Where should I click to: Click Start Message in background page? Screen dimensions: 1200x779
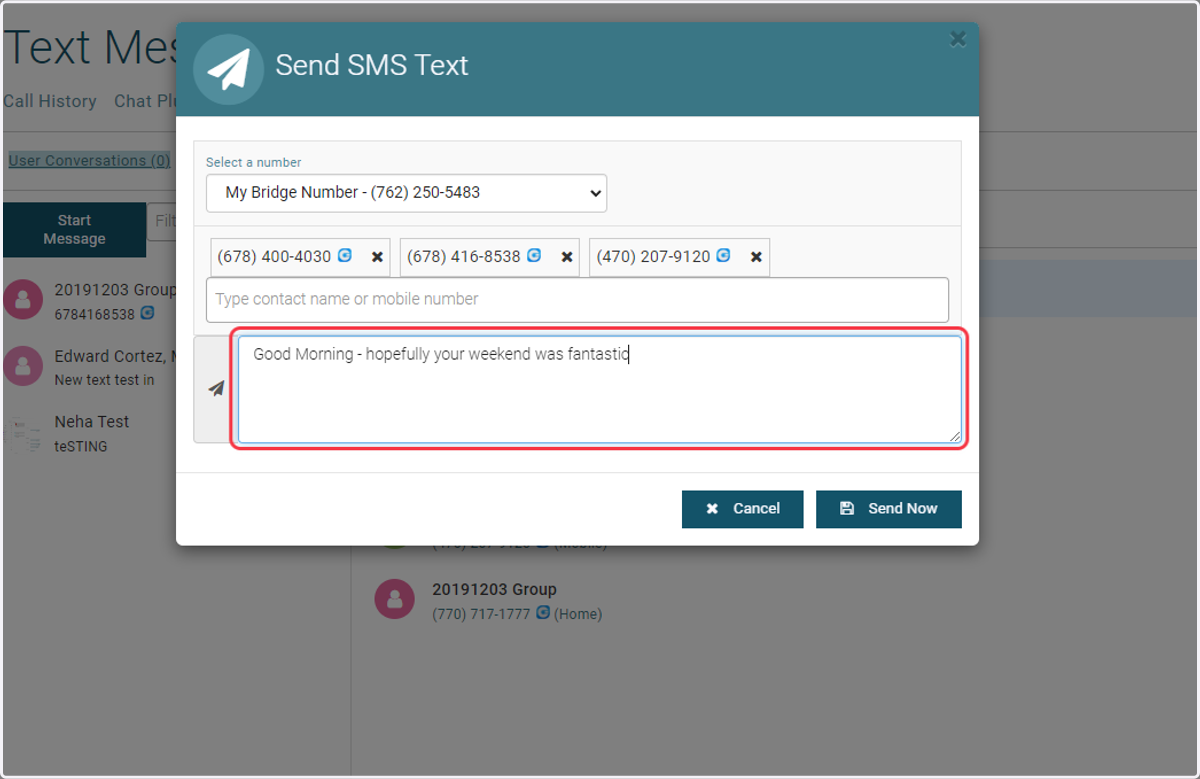coord(75,230)
